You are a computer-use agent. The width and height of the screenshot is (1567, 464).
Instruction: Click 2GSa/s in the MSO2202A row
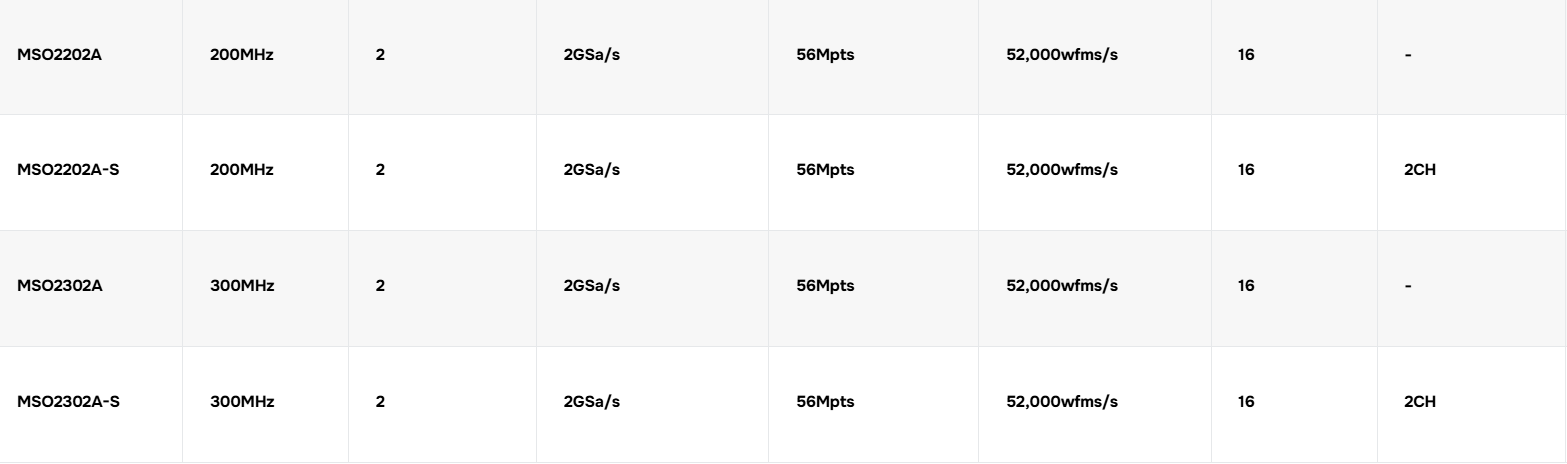(x=592, y=54)
